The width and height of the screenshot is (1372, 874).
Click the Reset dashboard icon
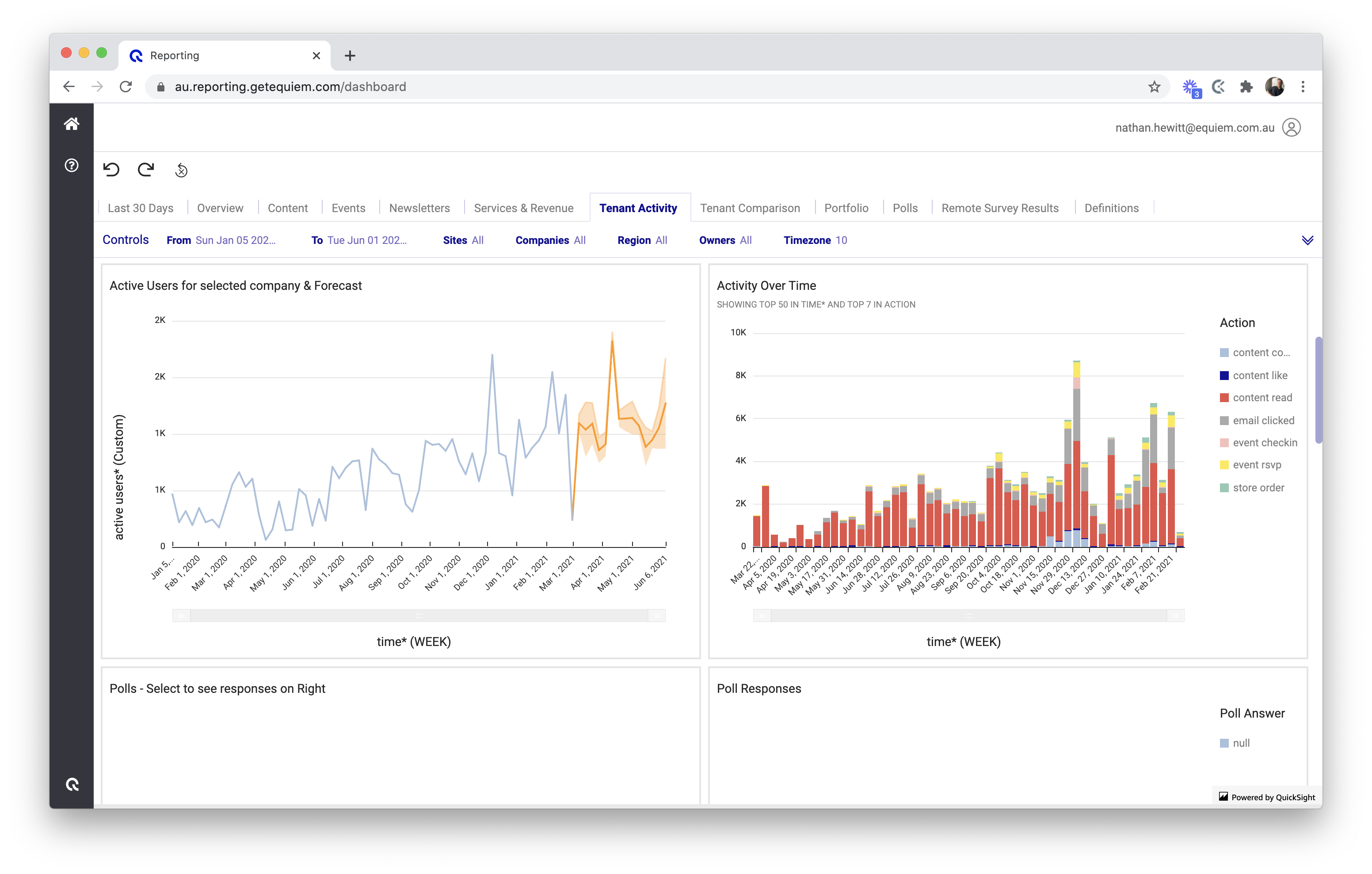point(181,170)
